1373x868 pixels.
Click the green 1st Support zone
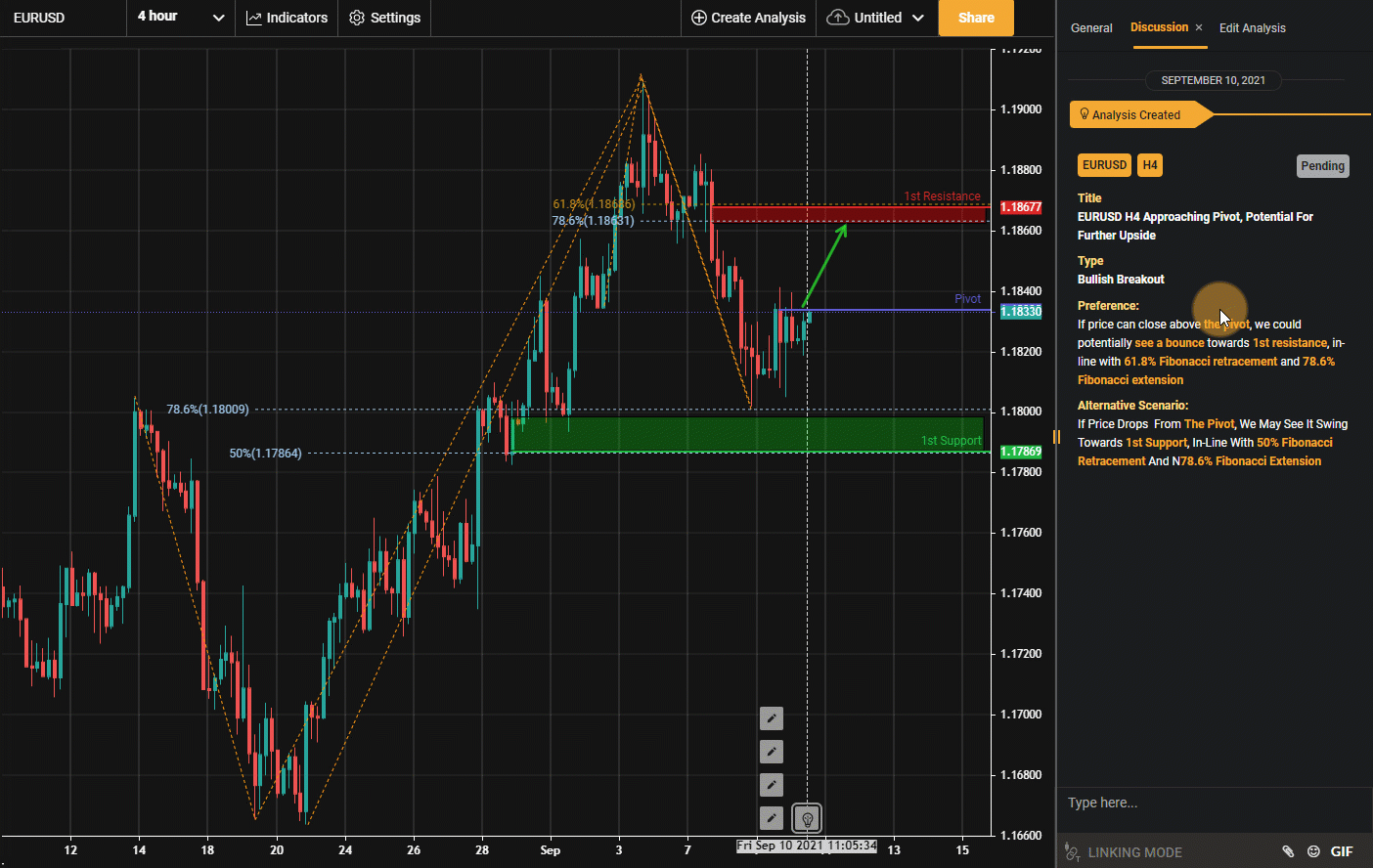[x=748, y=434]
